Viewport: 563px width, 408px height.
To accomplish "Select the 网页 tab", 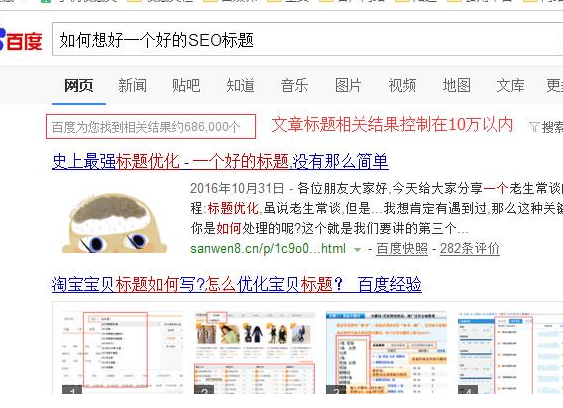I will pyautogui.click(x=79, y=85).
